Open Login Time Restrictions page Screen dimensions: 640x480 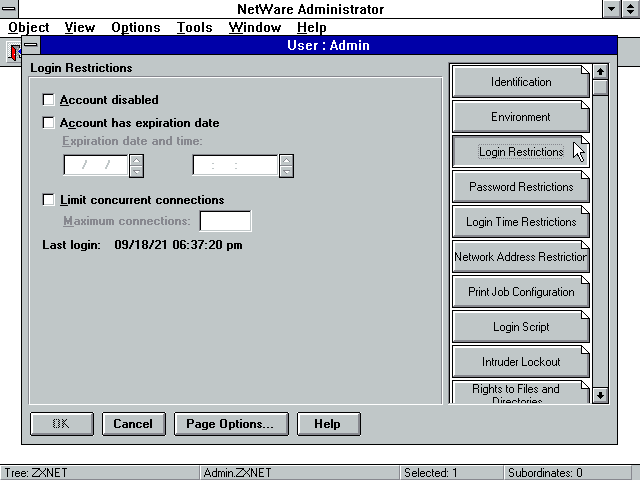pos(521,222)
